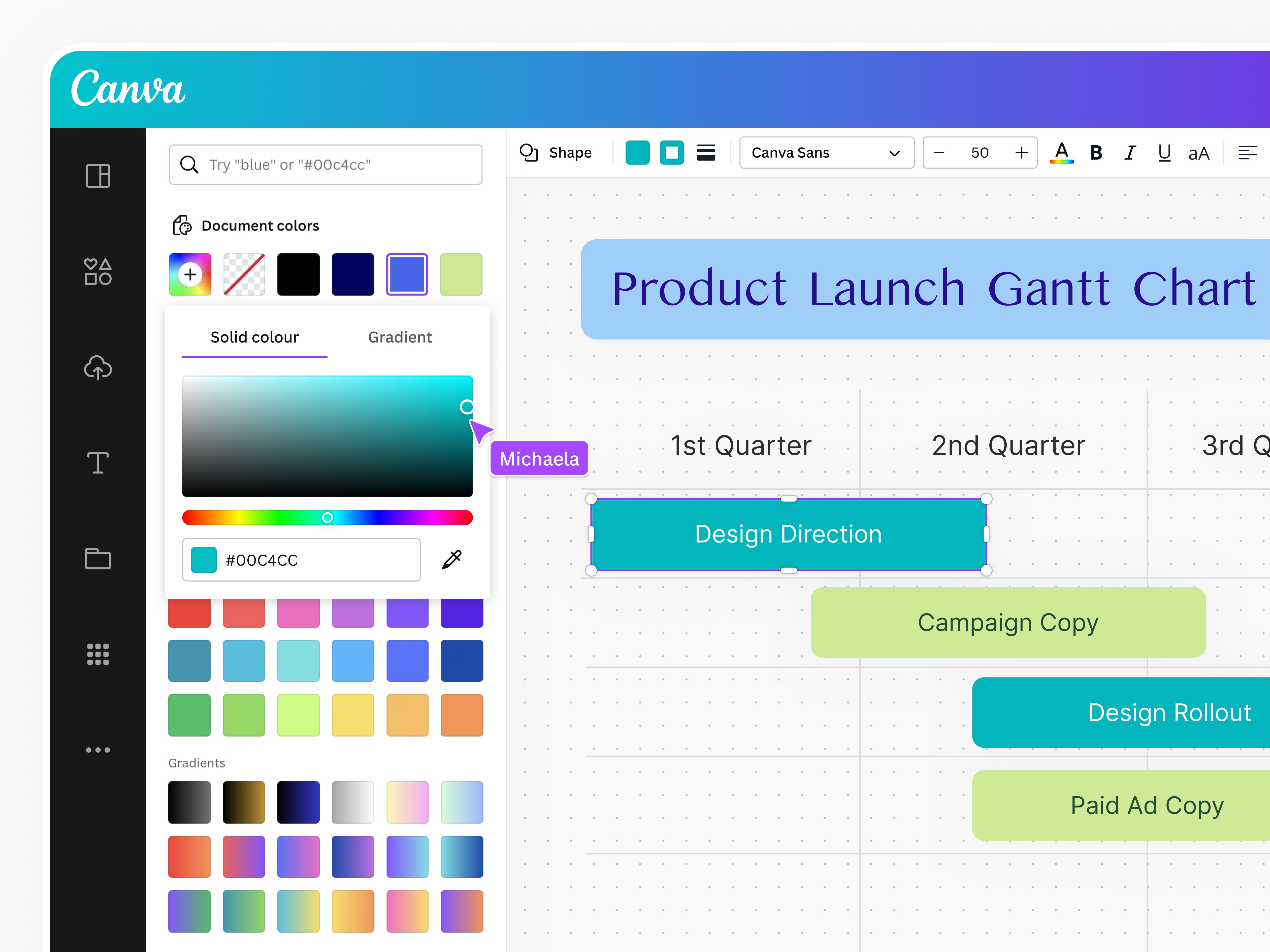1270x952 pixels.
Task: Change letter case using the aA control
Action: 1199,153
